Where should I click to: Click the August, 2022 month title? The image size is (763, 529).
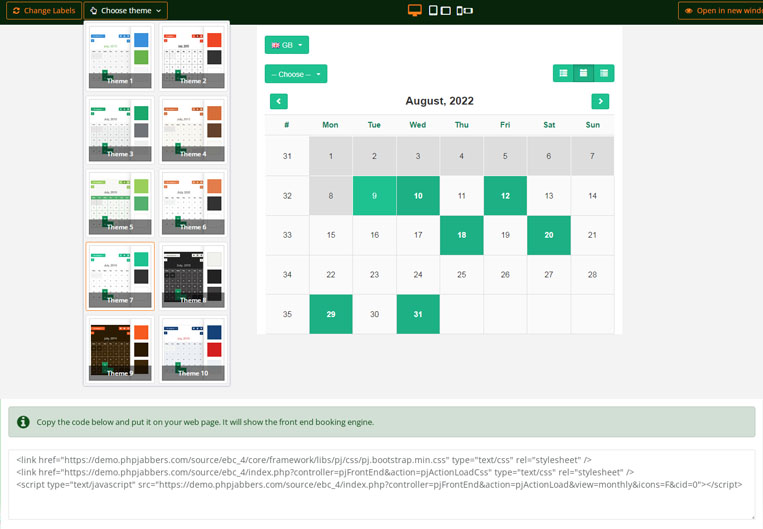(439, 101)
